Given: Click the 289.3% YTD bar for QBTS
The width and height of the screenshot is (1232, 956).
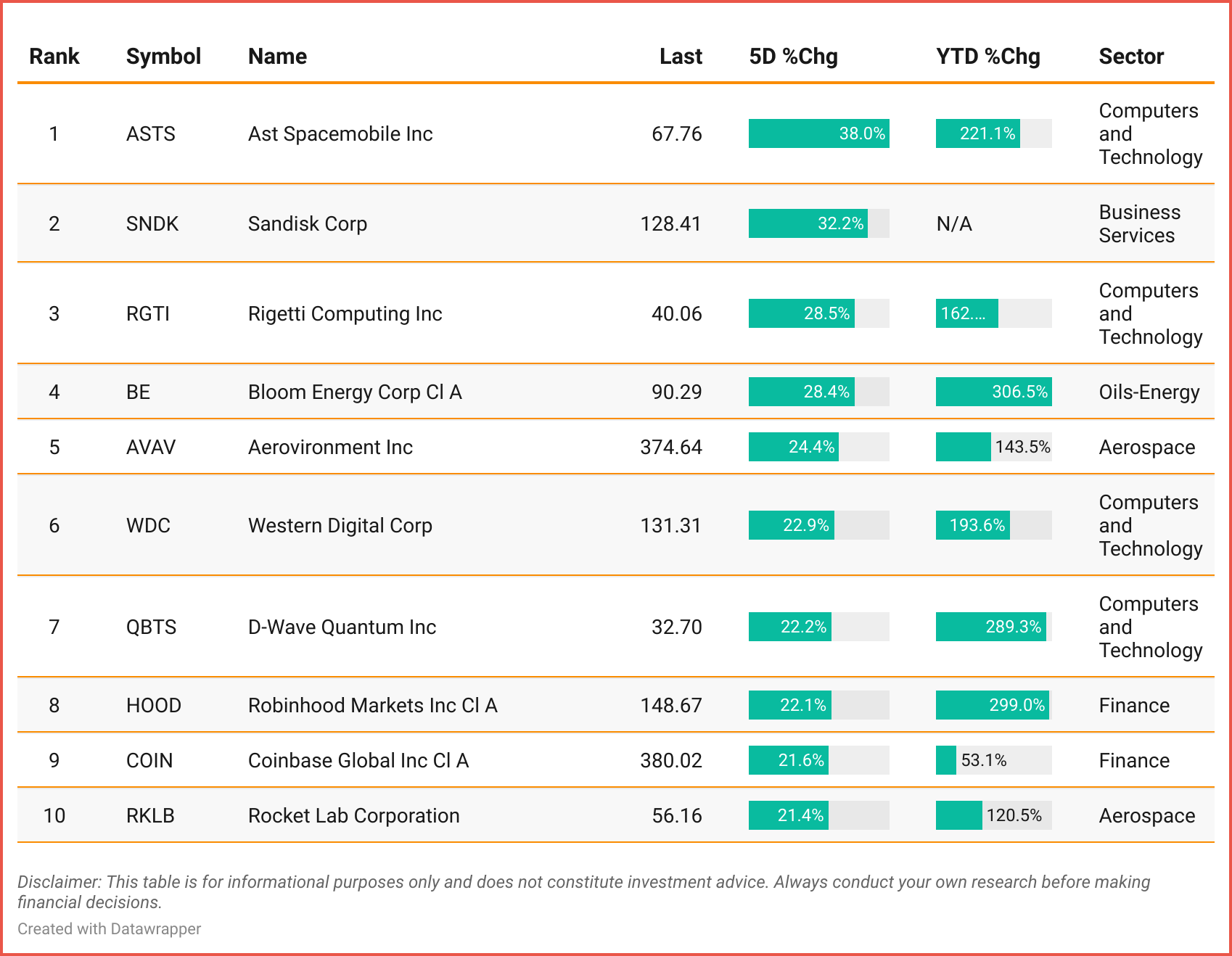Looking at the screenshot, I should click(990, 627).
